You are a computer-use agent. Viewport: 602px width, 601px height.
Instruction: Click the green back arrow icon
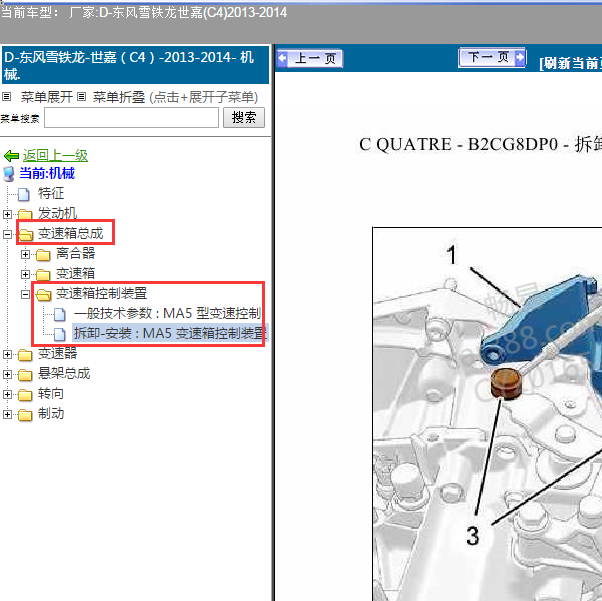pyautogui.click(x=11, y=156)
